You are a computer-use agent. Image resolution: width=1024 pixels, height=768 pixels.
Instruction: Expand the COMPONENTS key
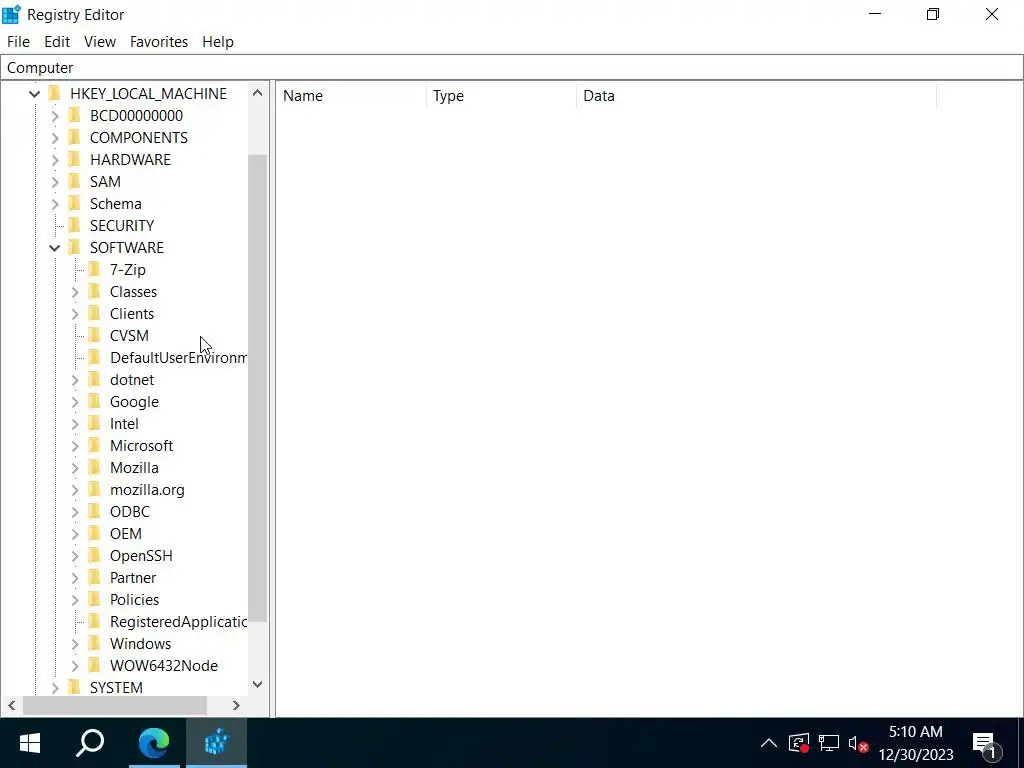55,138
